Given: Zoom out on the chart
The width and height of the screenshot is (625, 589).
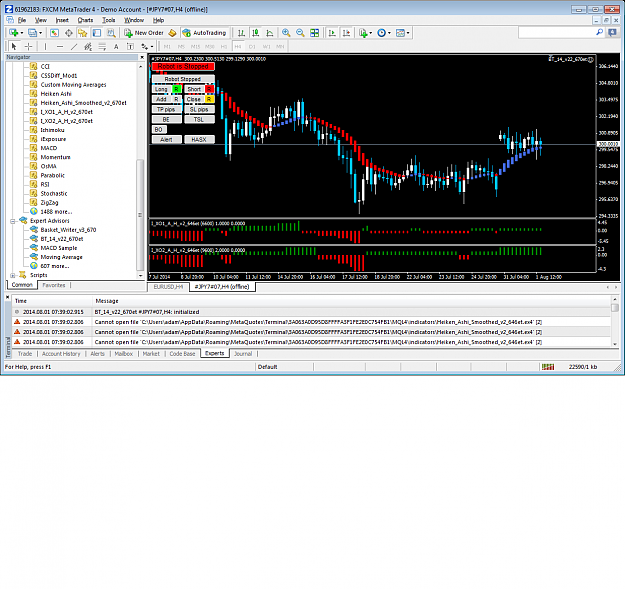Looking at the screenshot, I should [300, 33].
